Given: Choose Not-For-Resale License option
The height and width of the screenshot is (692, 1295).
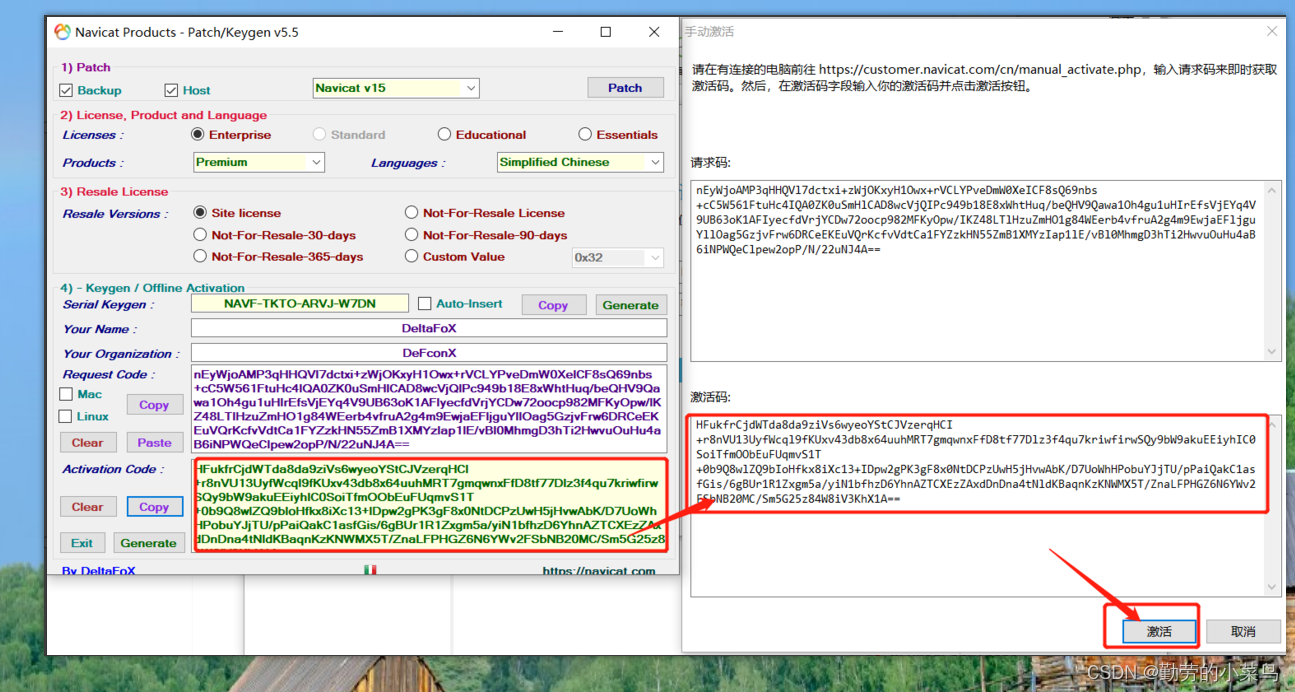Looking at the screenshot, I should (x=411, y=212).
